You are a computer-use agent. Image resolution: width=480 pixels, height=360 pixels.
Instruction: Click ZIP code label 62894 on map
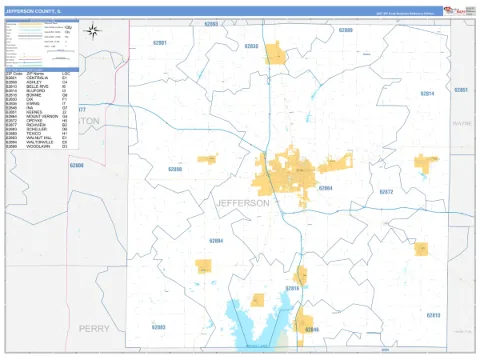pyautogui.click(x=216, y=241)
